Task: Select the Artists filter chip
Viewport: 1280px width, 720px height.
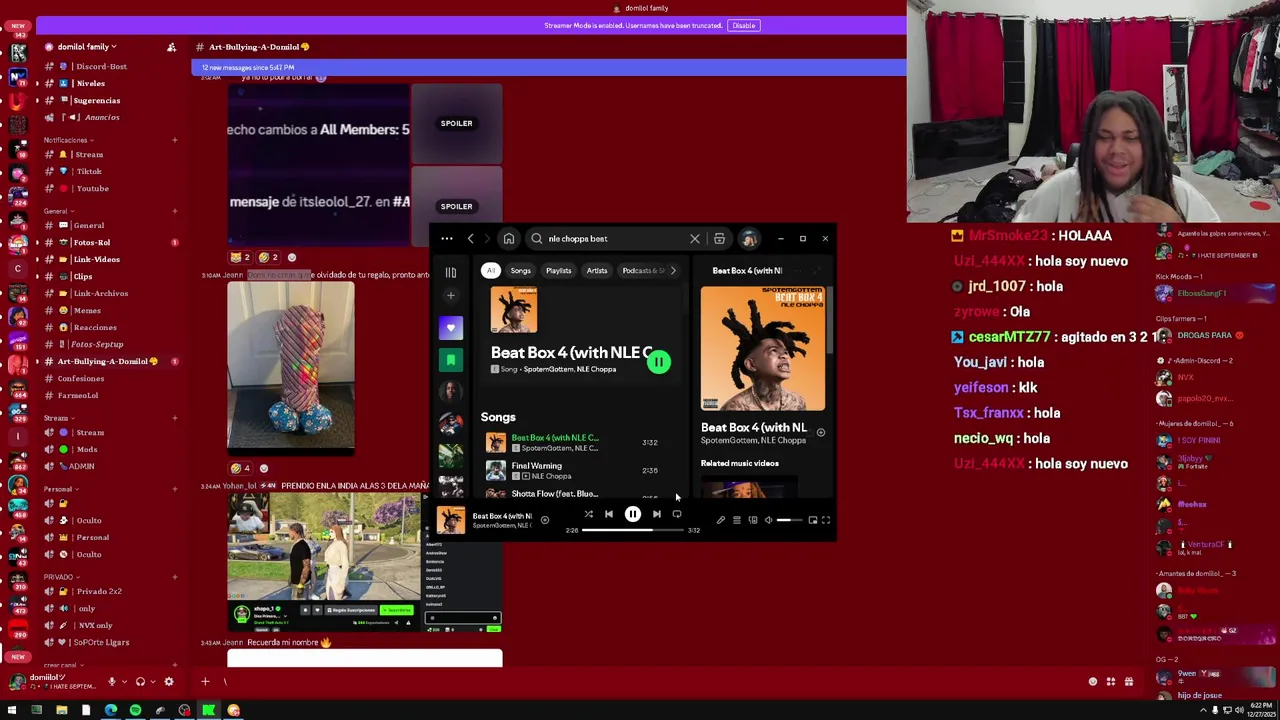Action: coord(597,271)
